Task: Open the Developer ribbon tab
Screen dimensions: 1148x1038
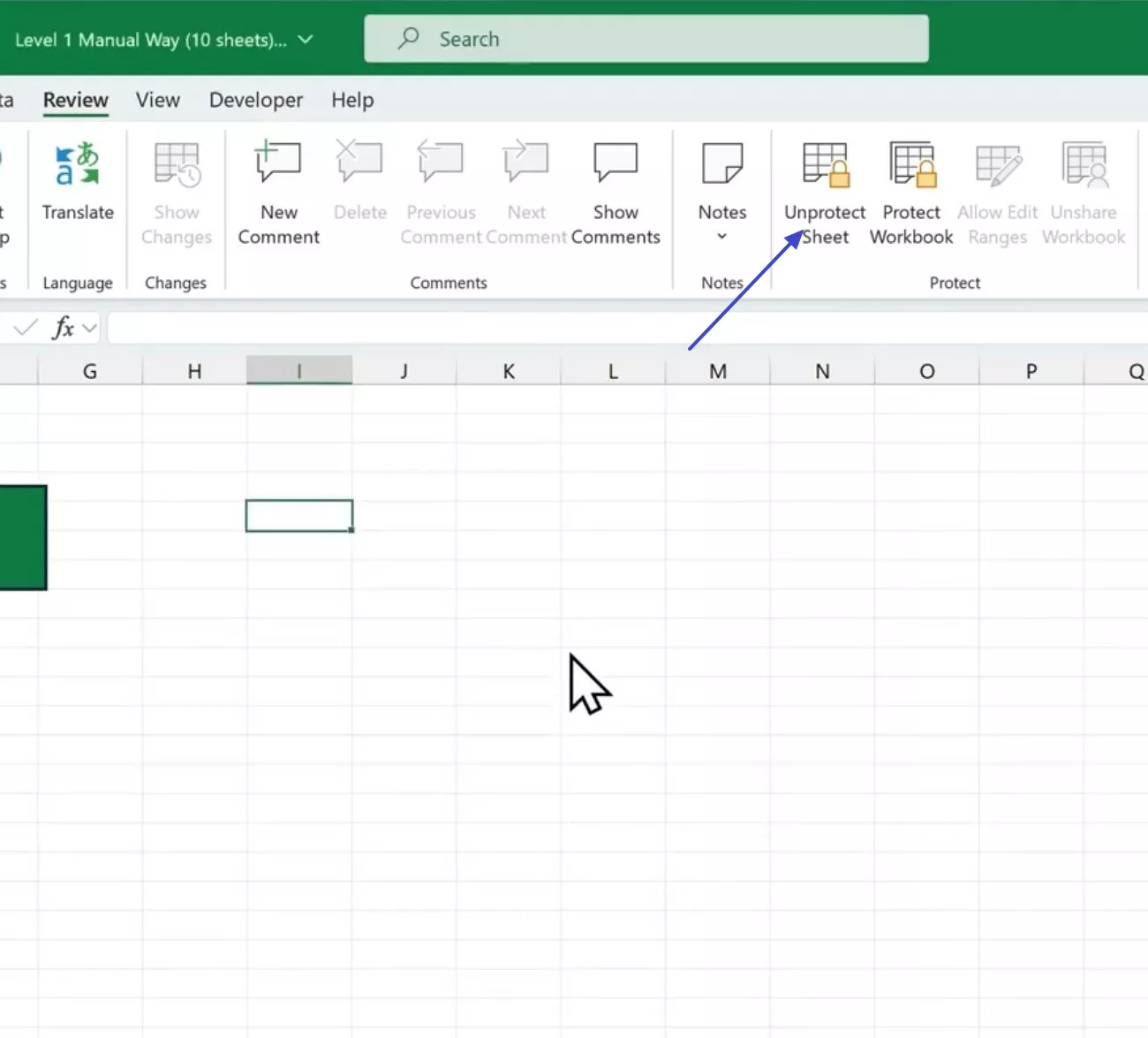Action: [x=255, y=100]
